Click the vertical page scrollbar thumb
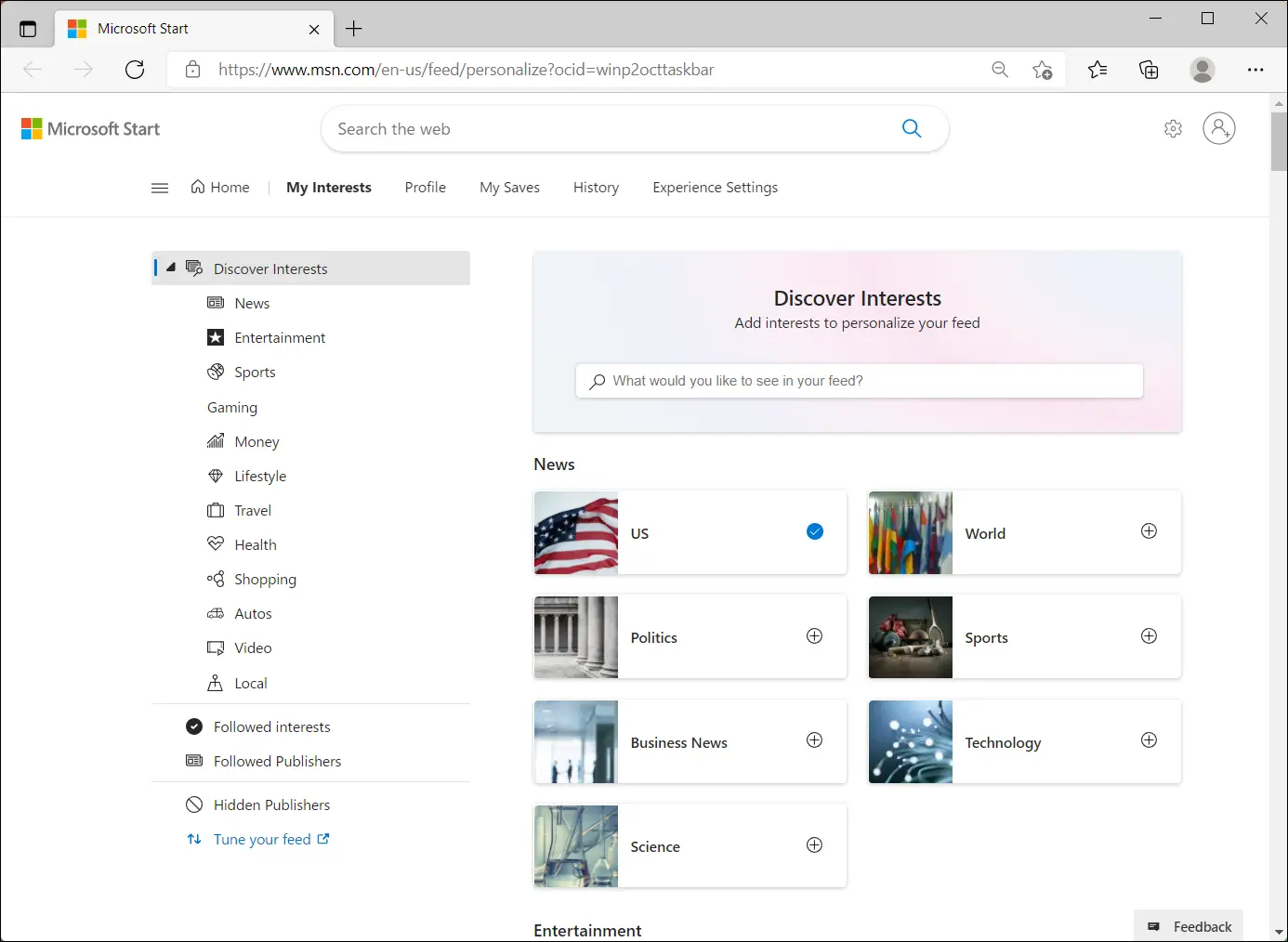 coord(1279,141)
